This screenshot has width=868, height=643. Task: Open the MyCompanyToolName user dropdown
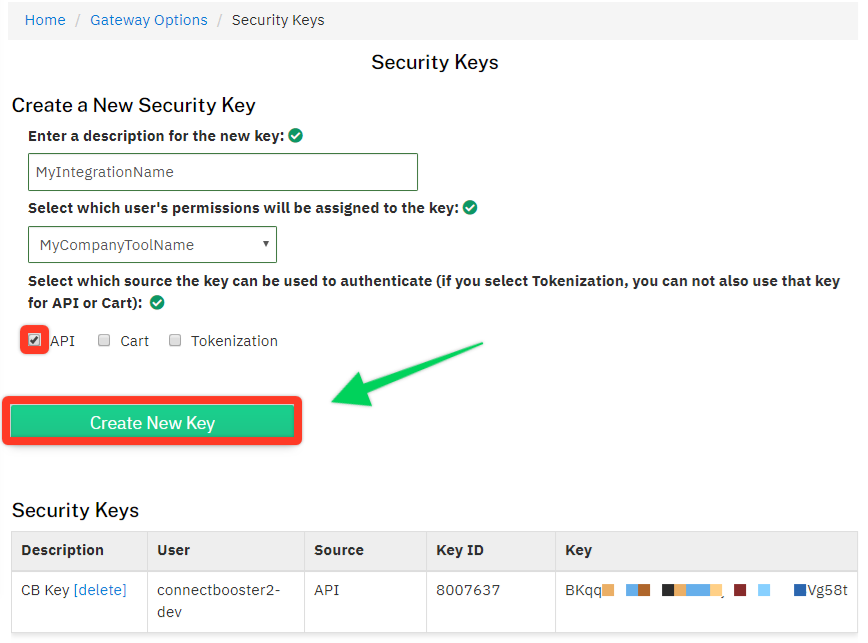tap(151, 245)
